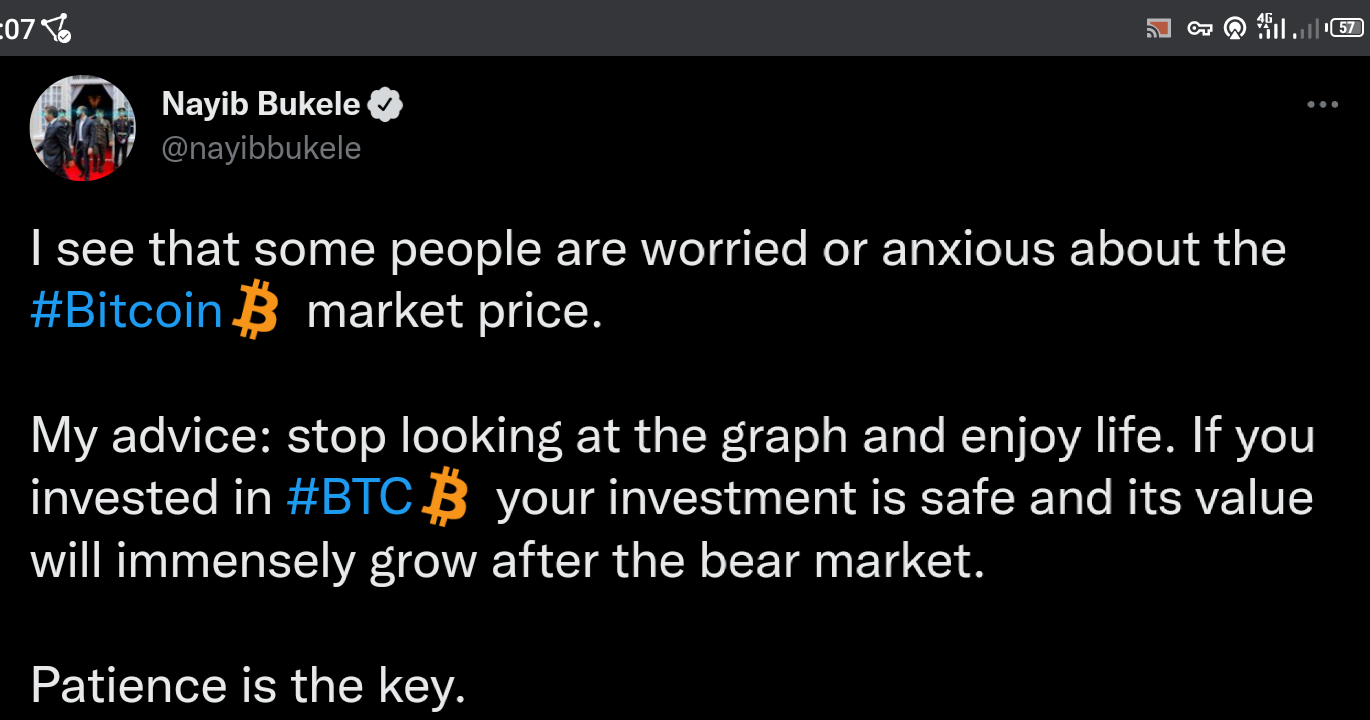Image resolution: width=1370 pixels, height=720 pixels.
Task: Open the Nayib Bukele display name
Action: tap(260, 105)
